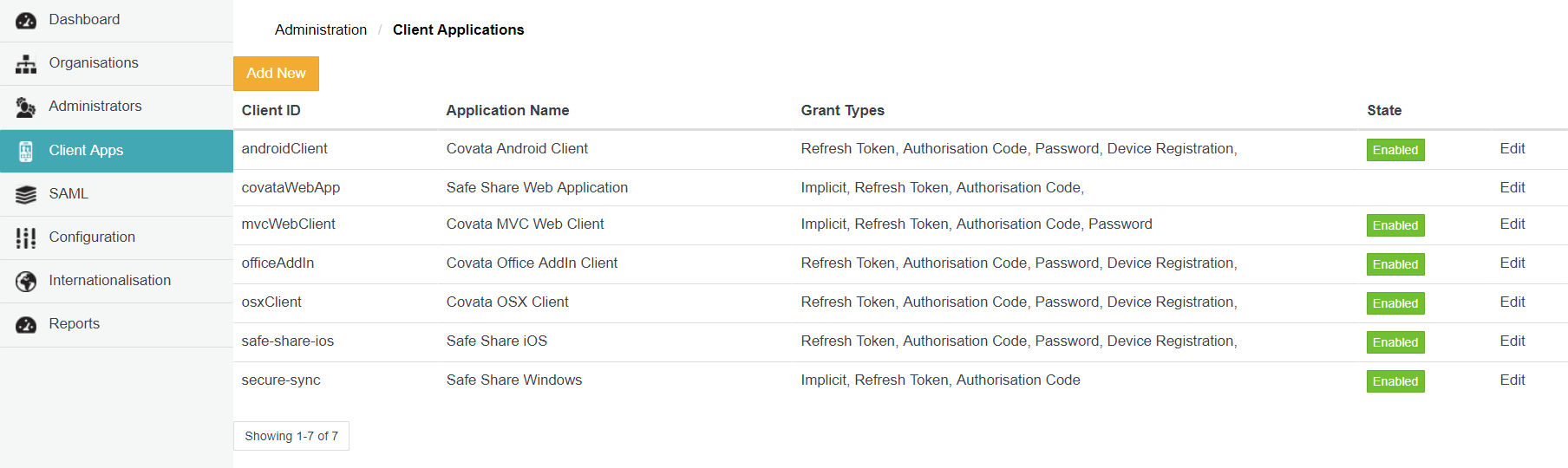
Task: Click grant types of secure-sync row
Action: pos(940,380)
